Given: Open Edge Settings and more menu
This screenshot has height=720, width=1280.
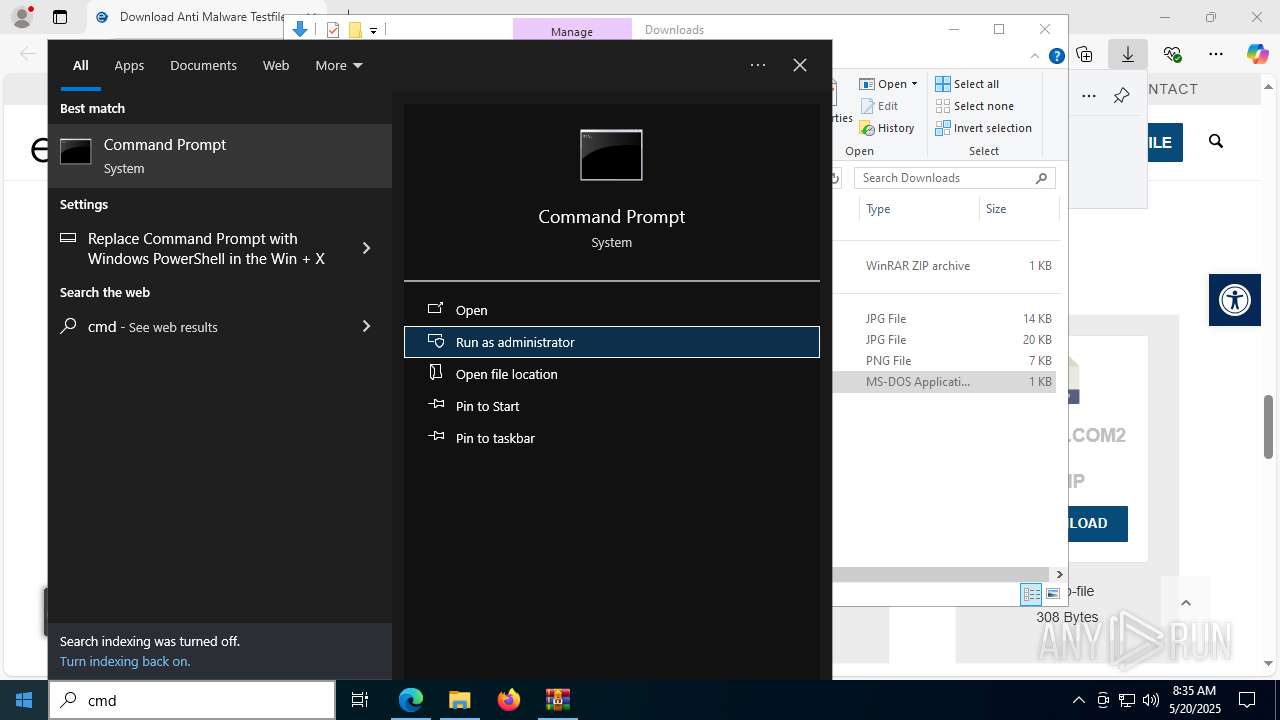Looking at the screenshot, I should [x=1216, y=54].
